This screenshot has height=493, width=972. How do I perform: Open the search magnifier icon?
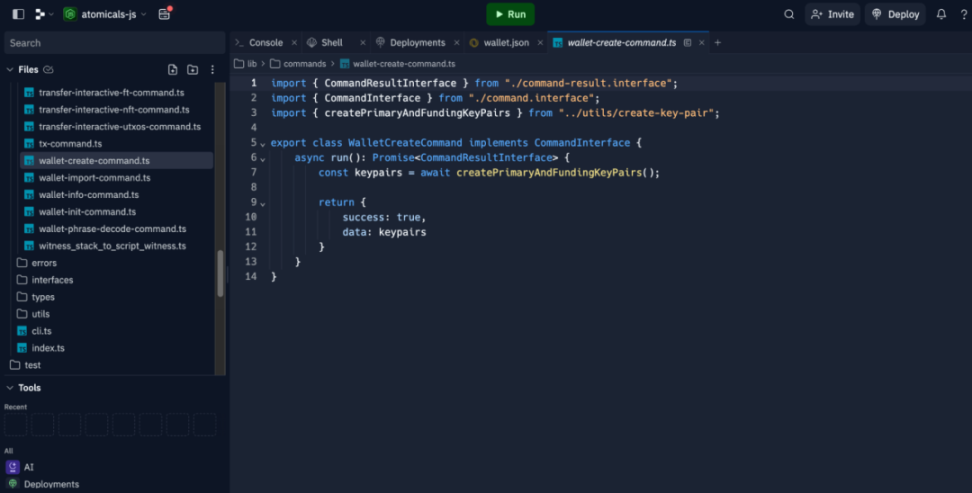pos(789,14)
